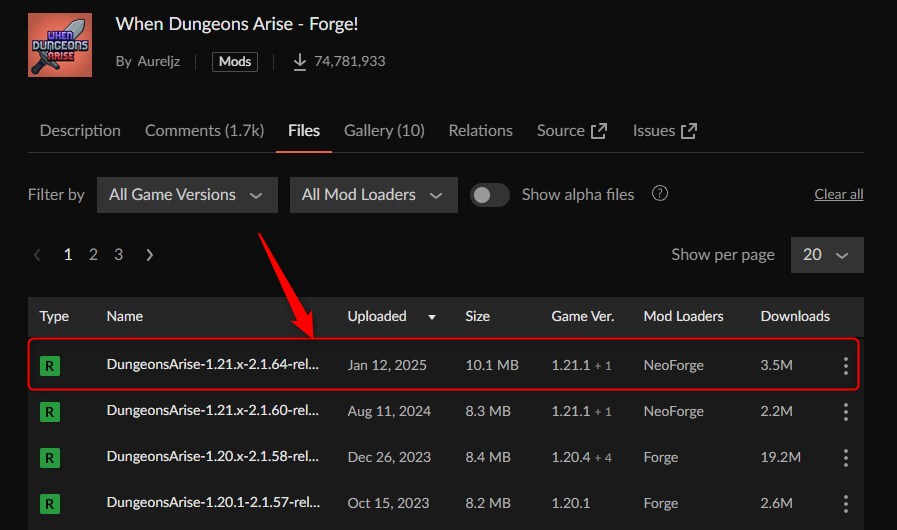Click the Issues external link icon
897x530 pixels.
tap(689, 131)
